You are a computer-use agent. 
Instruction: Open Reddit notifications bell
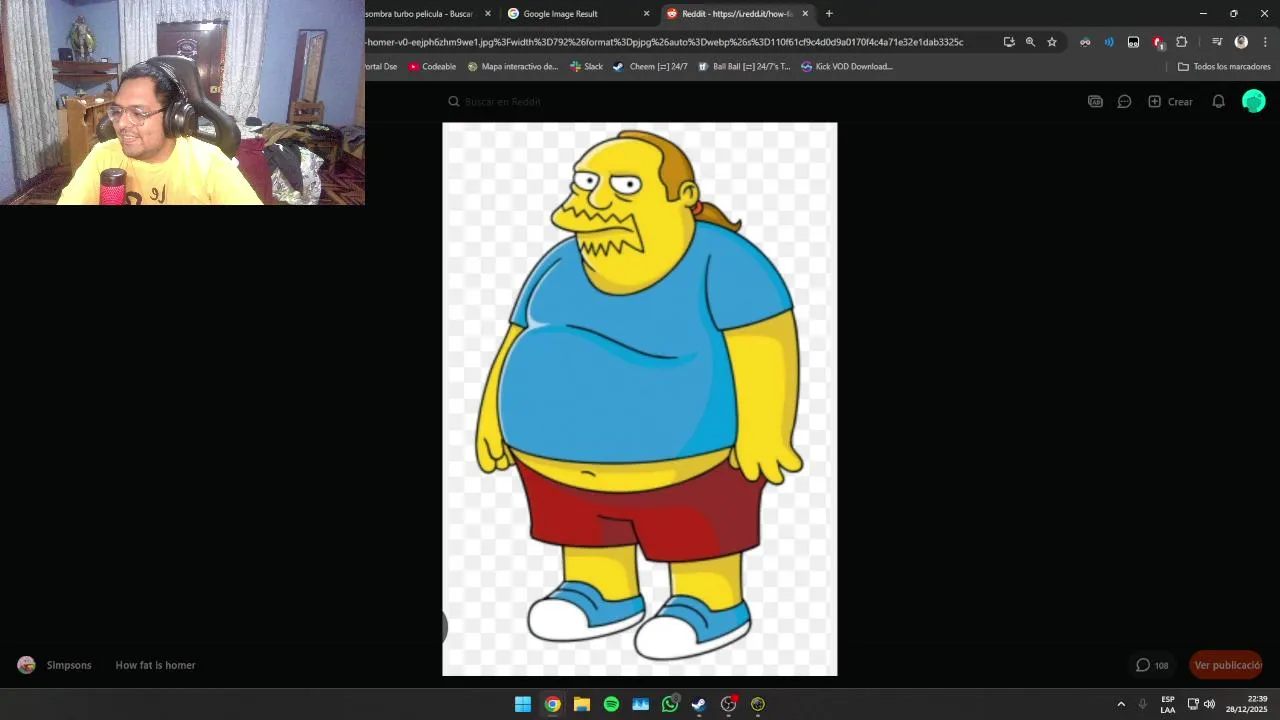pyautogui.click(x=1218, y=101)
